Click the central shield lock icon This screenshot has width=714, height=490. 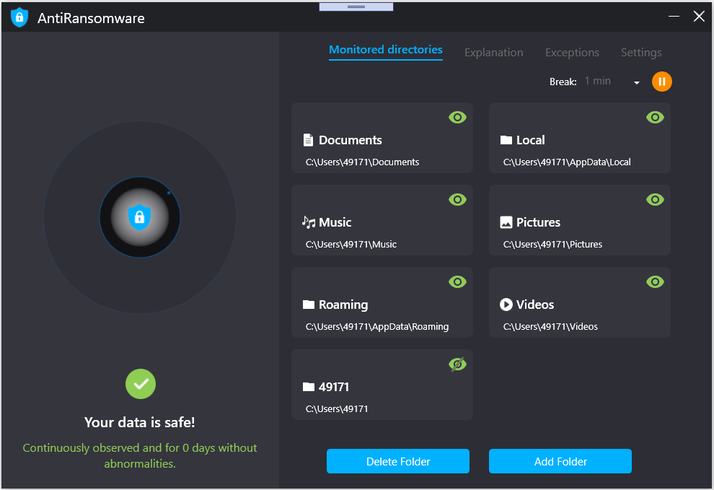[x=140, y=217]
